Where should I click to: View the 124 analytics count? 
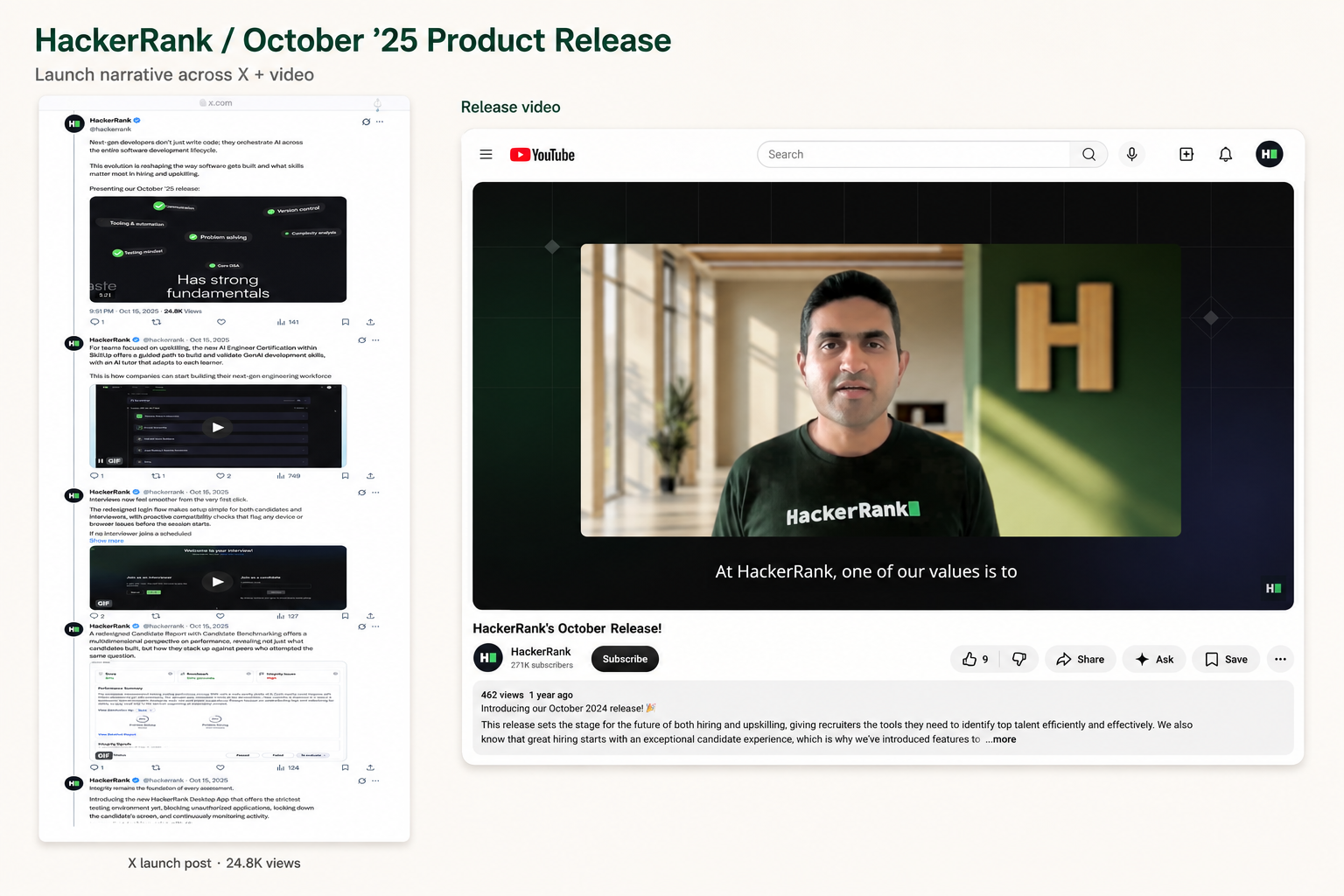click(x=288, y=767)
